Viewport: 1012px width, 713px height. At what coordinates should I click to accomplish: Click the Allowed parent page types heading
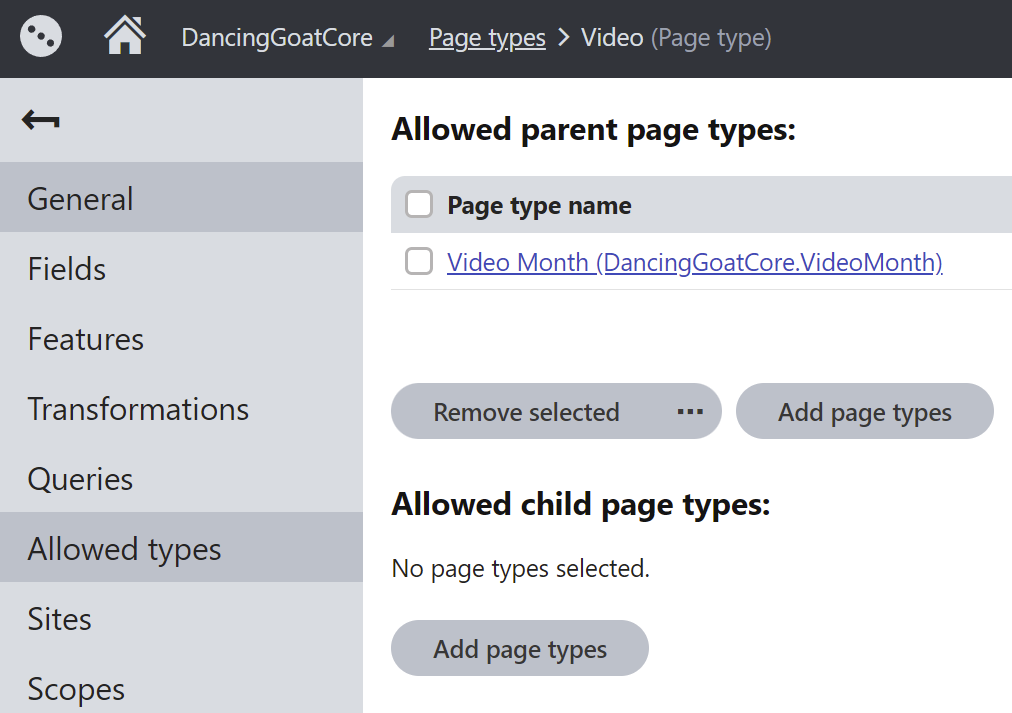coord(593,130)
